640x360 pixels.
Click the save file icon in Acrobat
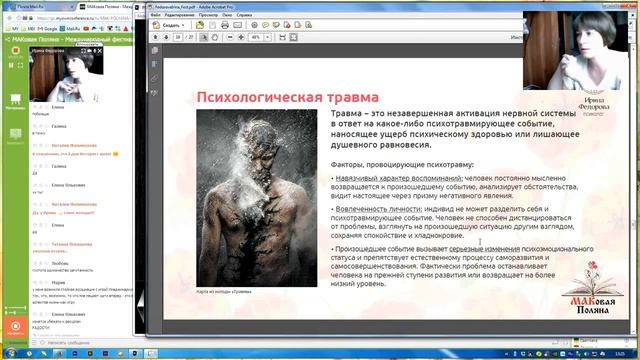[212, 25]
